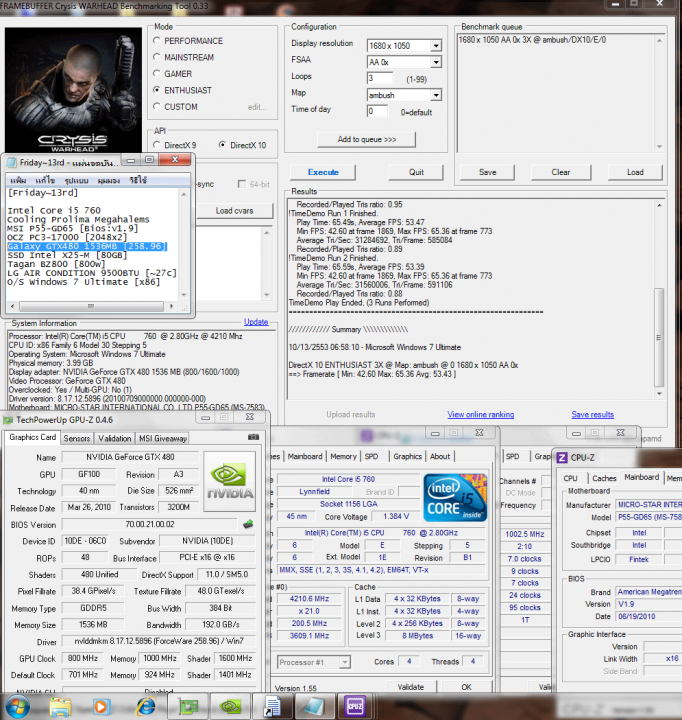Click the BIOS save chip icon in GPU-Z
682x720 pixels.
tap(248, 524)
